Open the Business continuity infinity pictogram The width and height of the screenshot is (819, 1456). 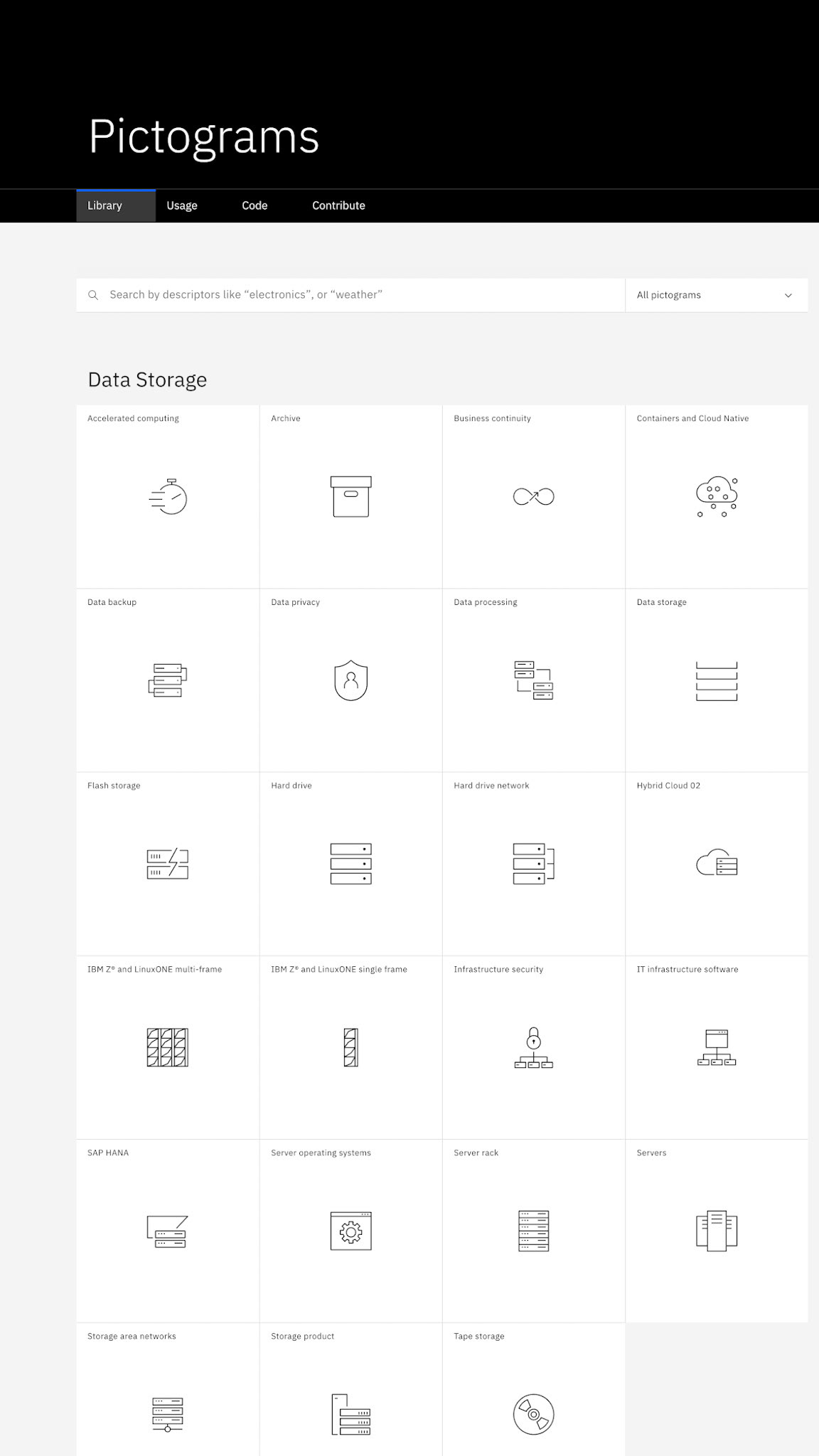point(534,496)
